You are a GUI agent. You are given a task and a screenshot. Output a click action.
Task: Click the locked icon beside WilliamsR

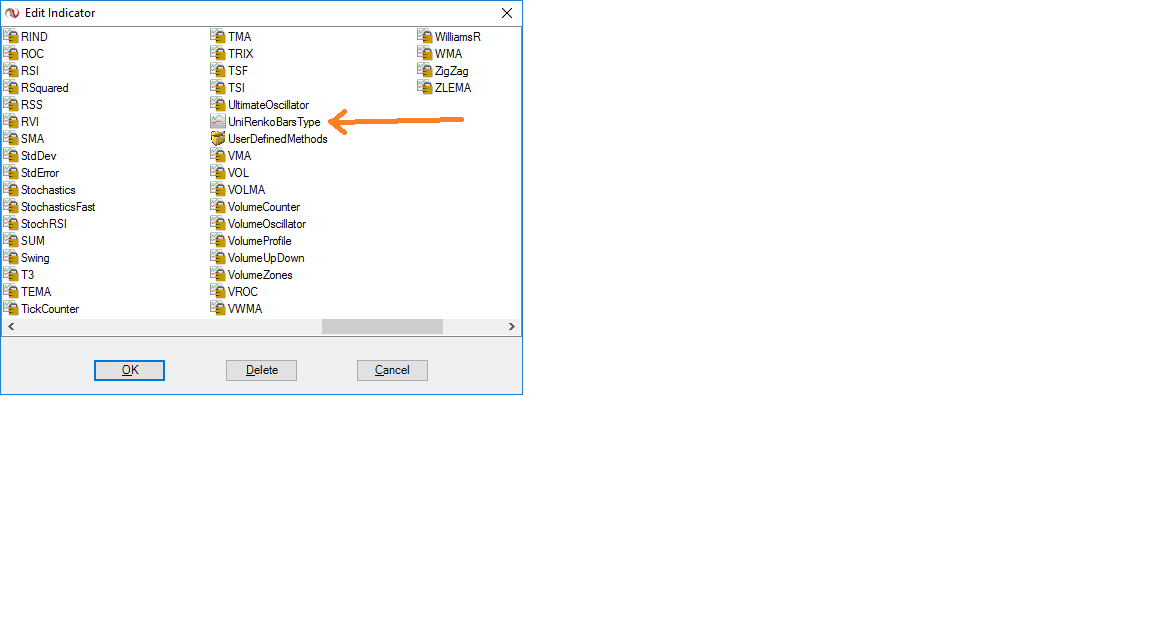point(425,36)
